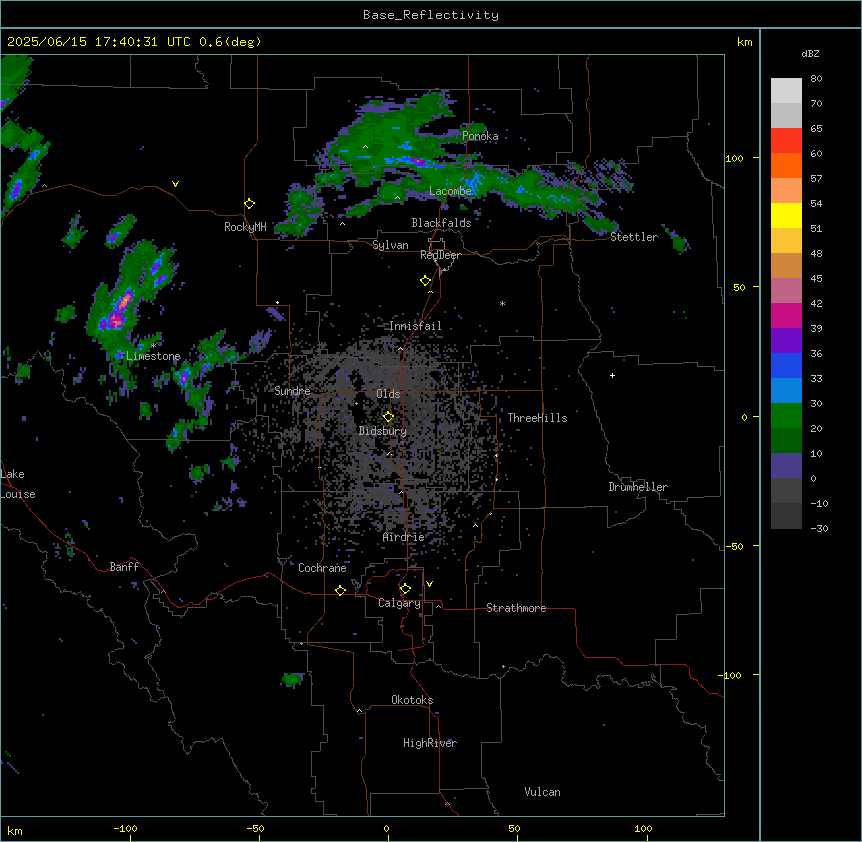This screenshot has width=862, height=842.
Task: Click the Ponoka city label
Action: 480,136
